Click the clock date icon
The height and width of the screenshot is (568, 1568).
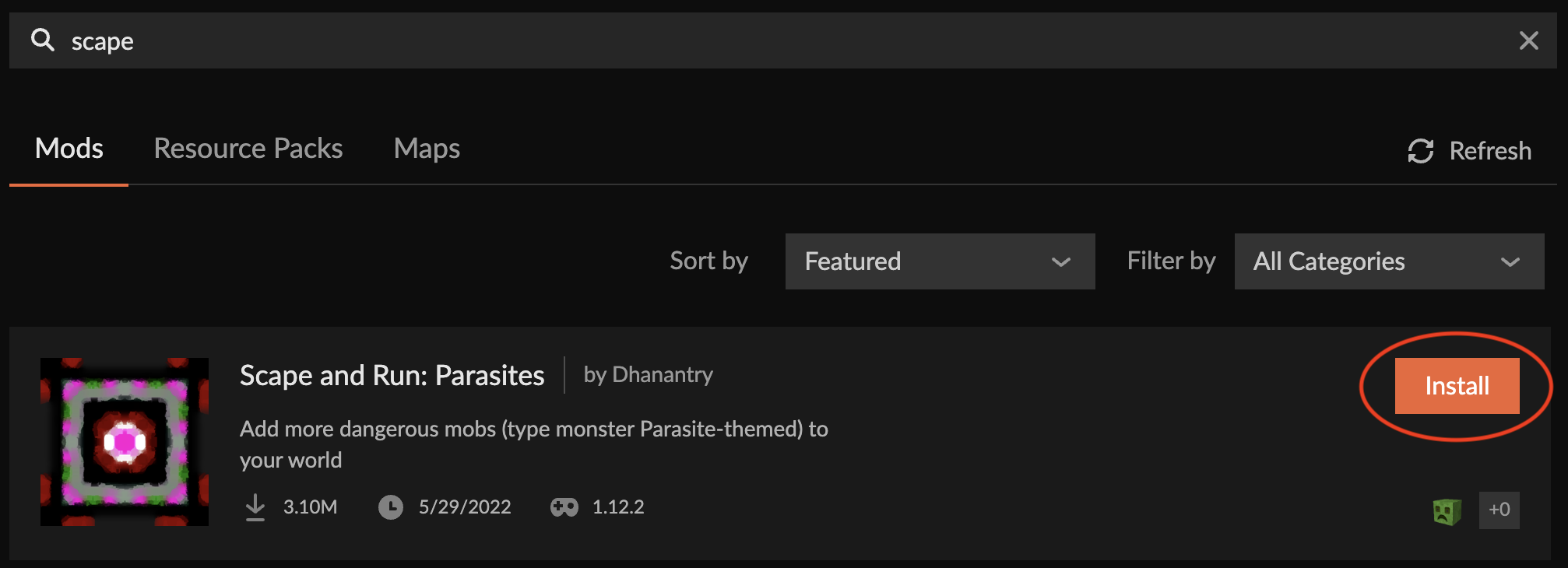click(390, 507)
